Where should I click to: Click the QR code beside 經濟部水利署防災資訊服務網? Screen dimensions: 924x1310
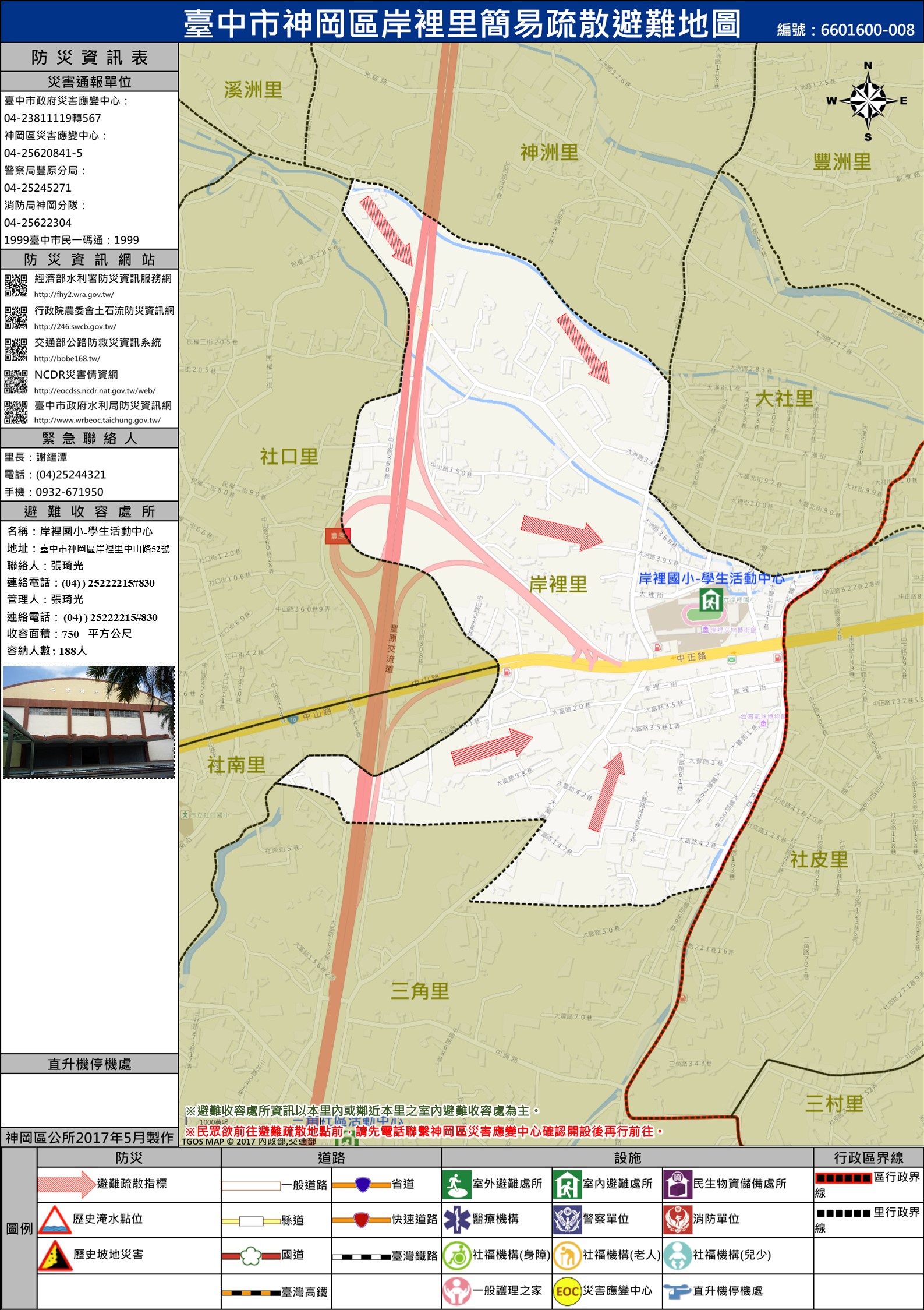tap(16, 285)
